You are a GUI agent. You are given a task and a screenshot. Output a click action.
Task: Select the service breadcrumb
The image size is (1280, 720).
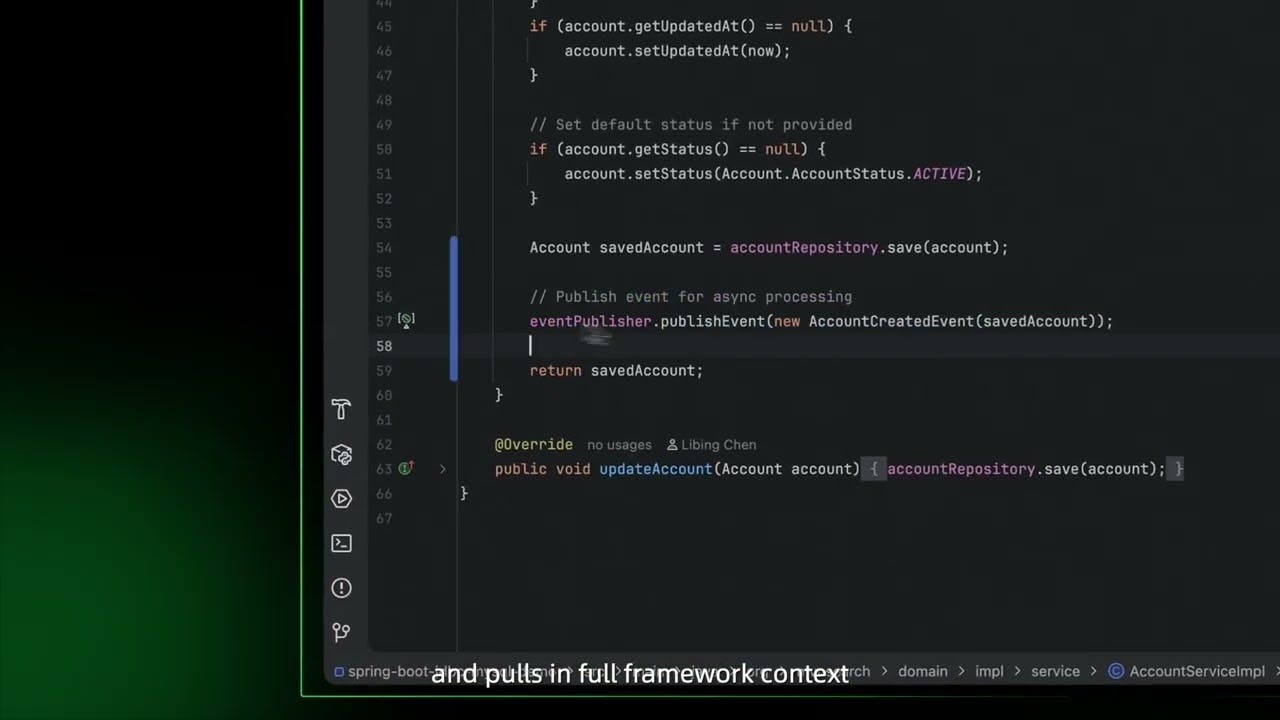point(1055,672)
